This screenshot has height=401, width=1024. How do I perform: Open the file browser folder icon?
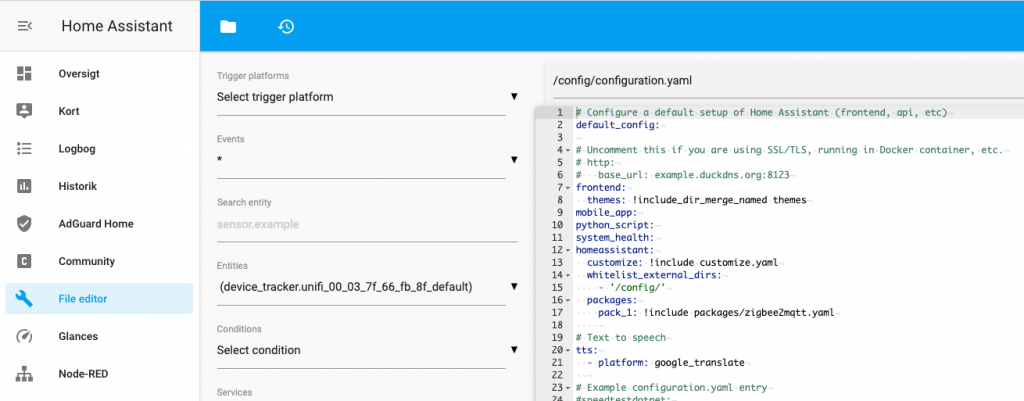(228, 26)
